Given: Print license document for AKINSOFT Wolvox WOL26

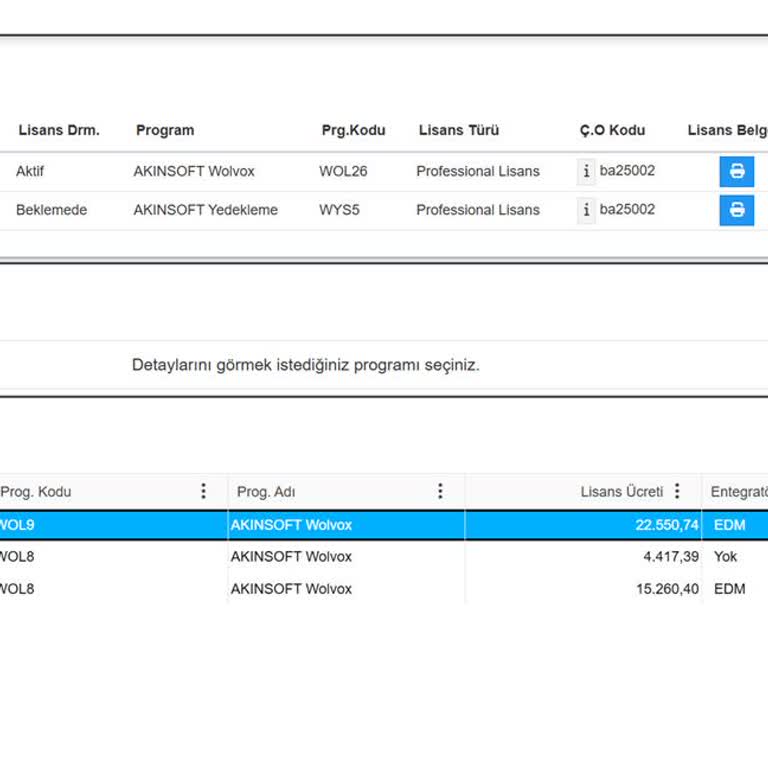Looking at the screenshot, I should (x=736, y=171).
